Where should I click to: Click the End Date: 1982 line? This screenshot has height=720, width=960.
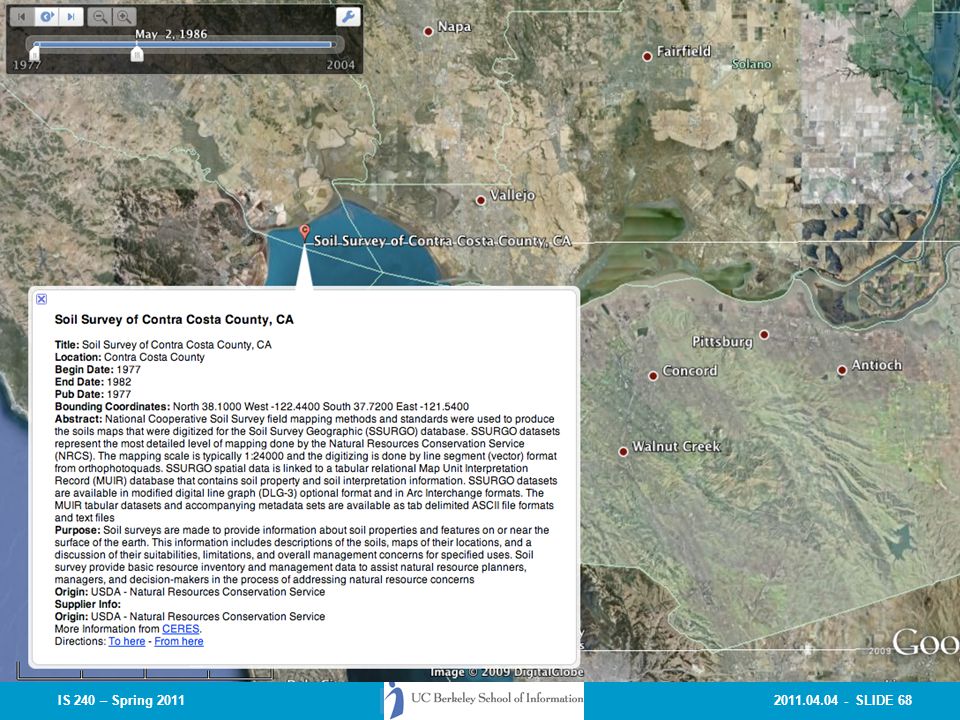93,382
